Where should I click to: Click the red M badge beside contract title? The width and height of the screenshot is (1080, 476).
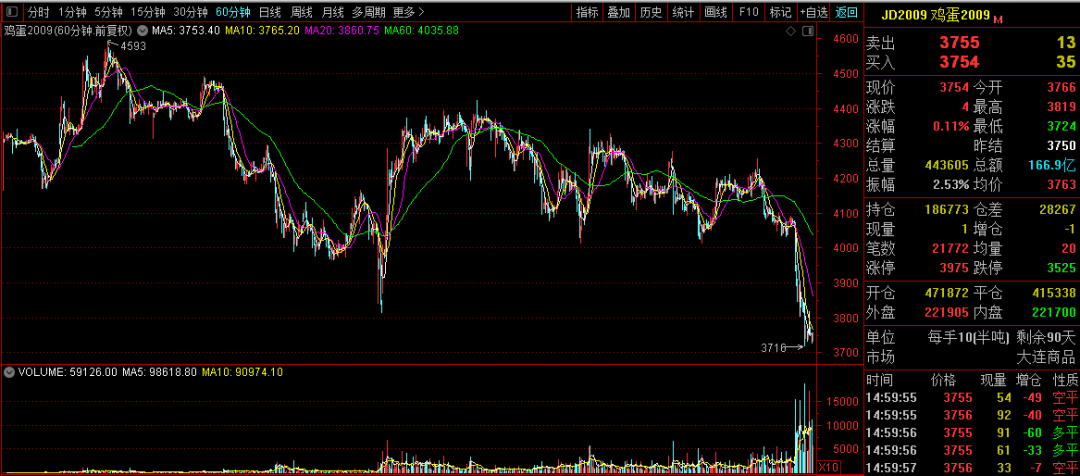pyautogui.click(x=998, y=18)
